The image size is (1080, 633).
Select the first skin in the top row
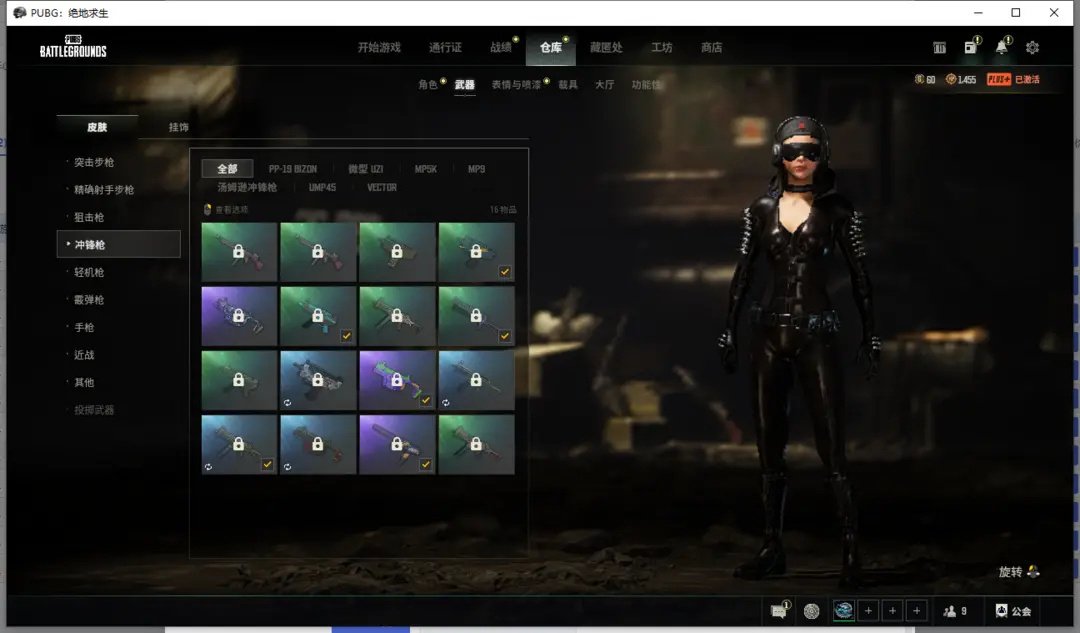point(239,252)
